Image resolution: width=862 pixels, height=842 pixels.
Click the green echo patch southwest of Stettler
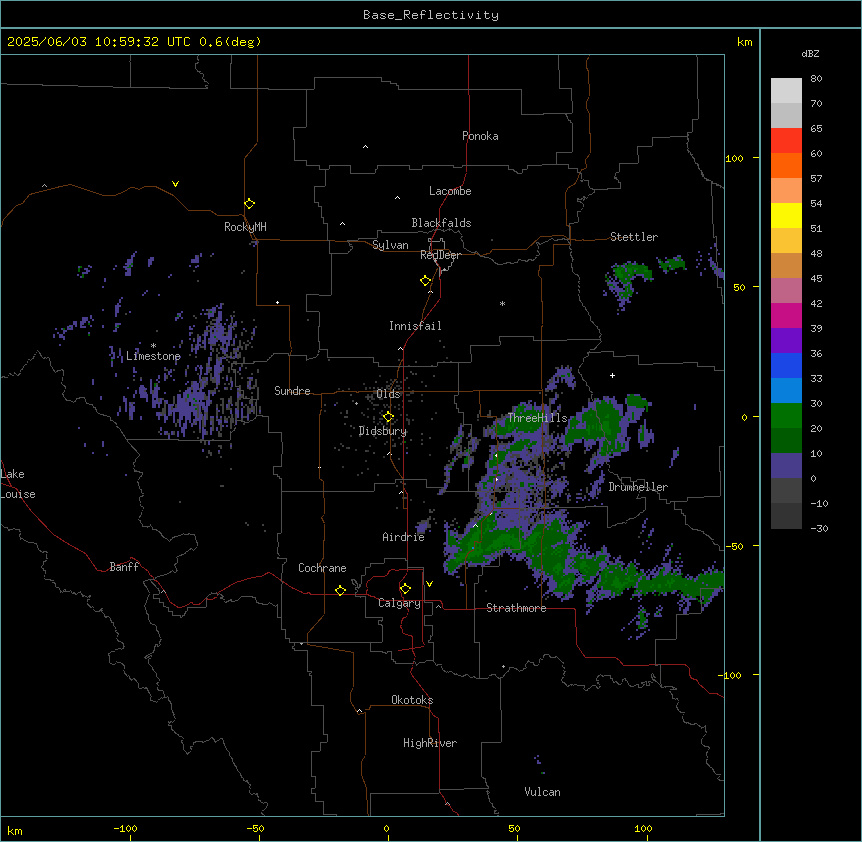click(628, 278)
